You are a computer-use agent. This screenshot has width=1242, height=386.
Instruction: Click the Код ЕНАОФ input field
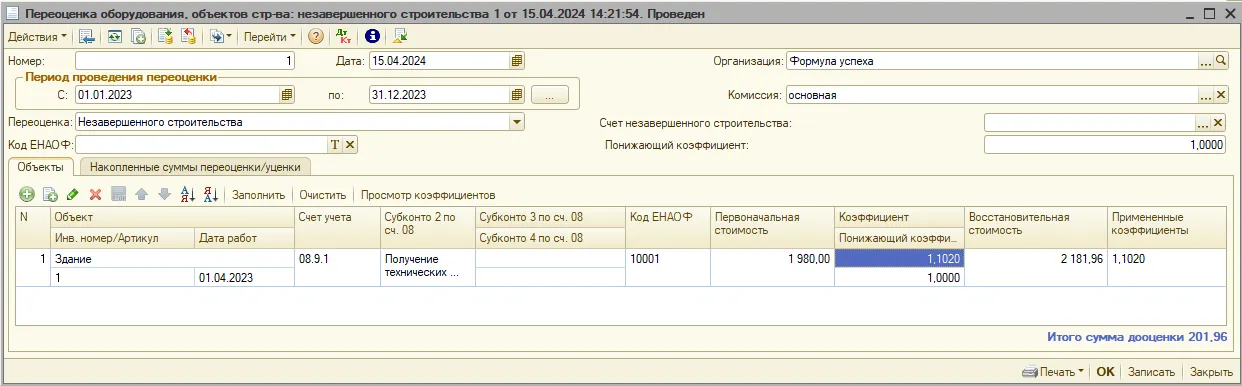(201, 145)
